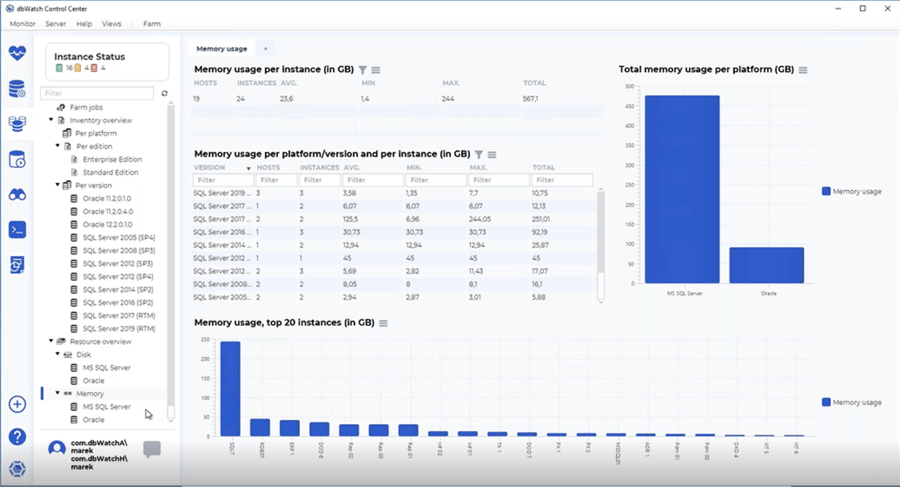Click the dbWatch Control Center app icon
Screen dimensions: 900x487
click(x=9, y=9)
